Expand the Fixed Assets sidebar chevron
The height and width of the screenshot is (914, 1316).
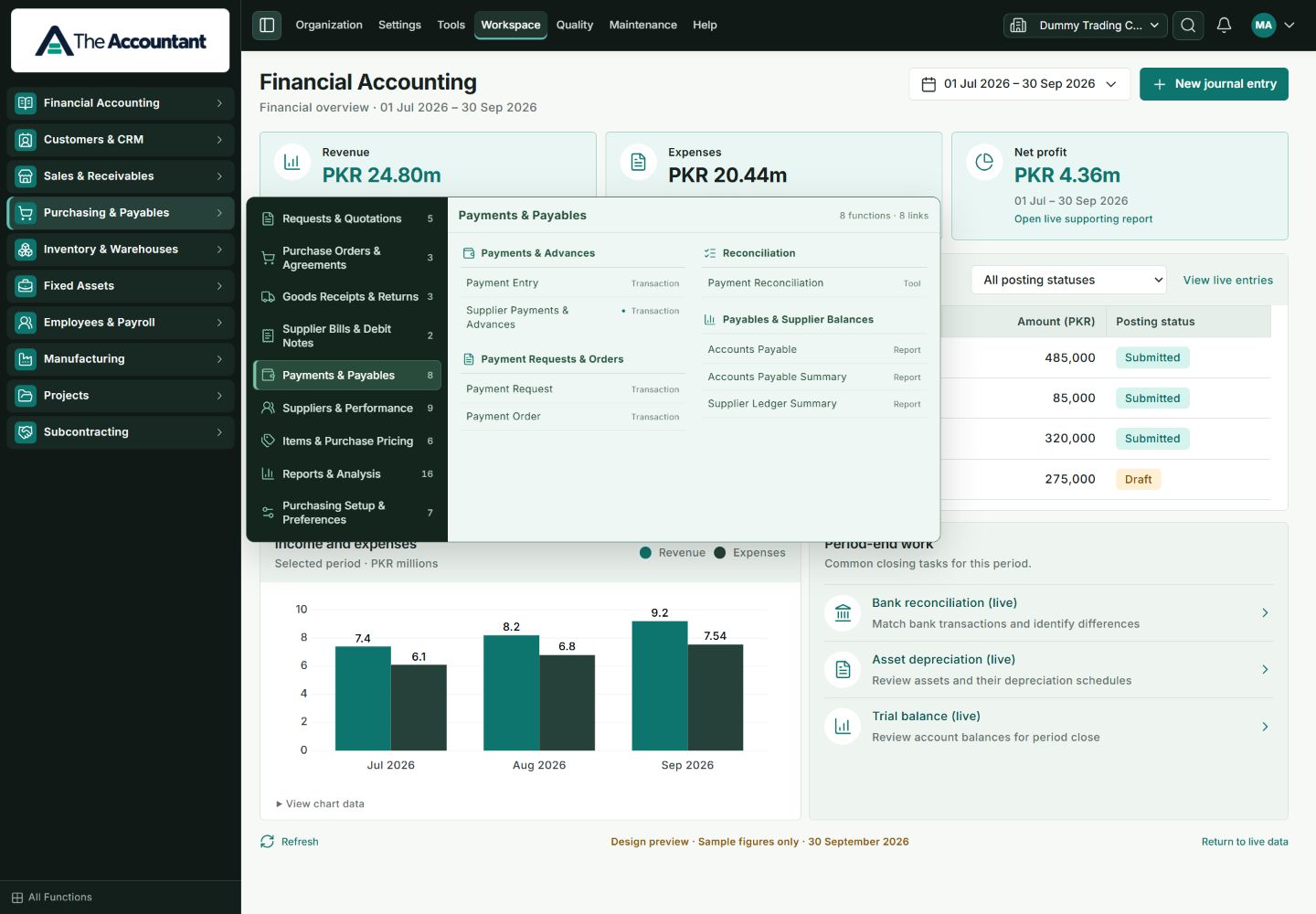(219, 286)
